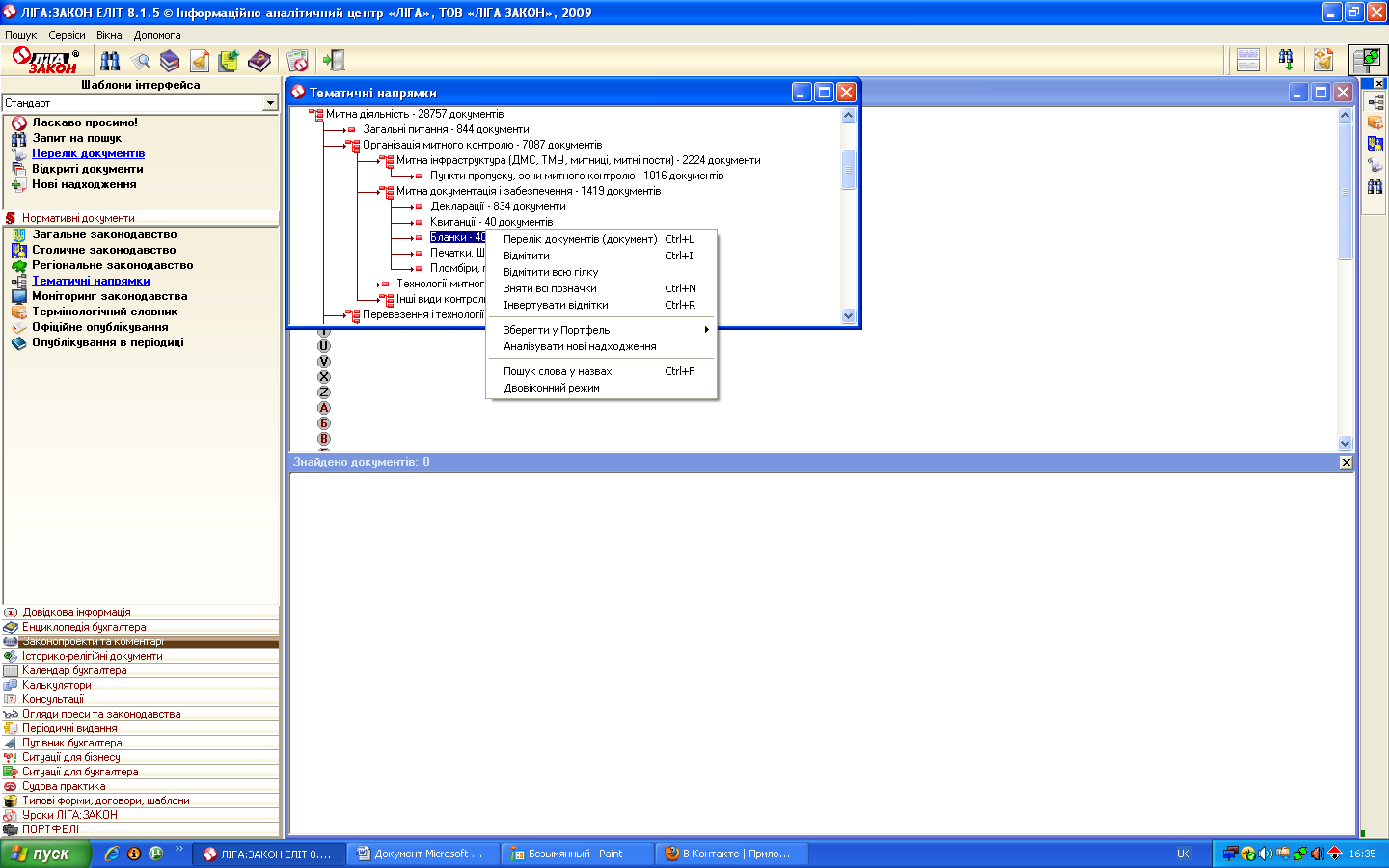This screenshot has width=1389, height=868.
Task: Click the server connection icon at top right
Action: tap(1367, 61)
